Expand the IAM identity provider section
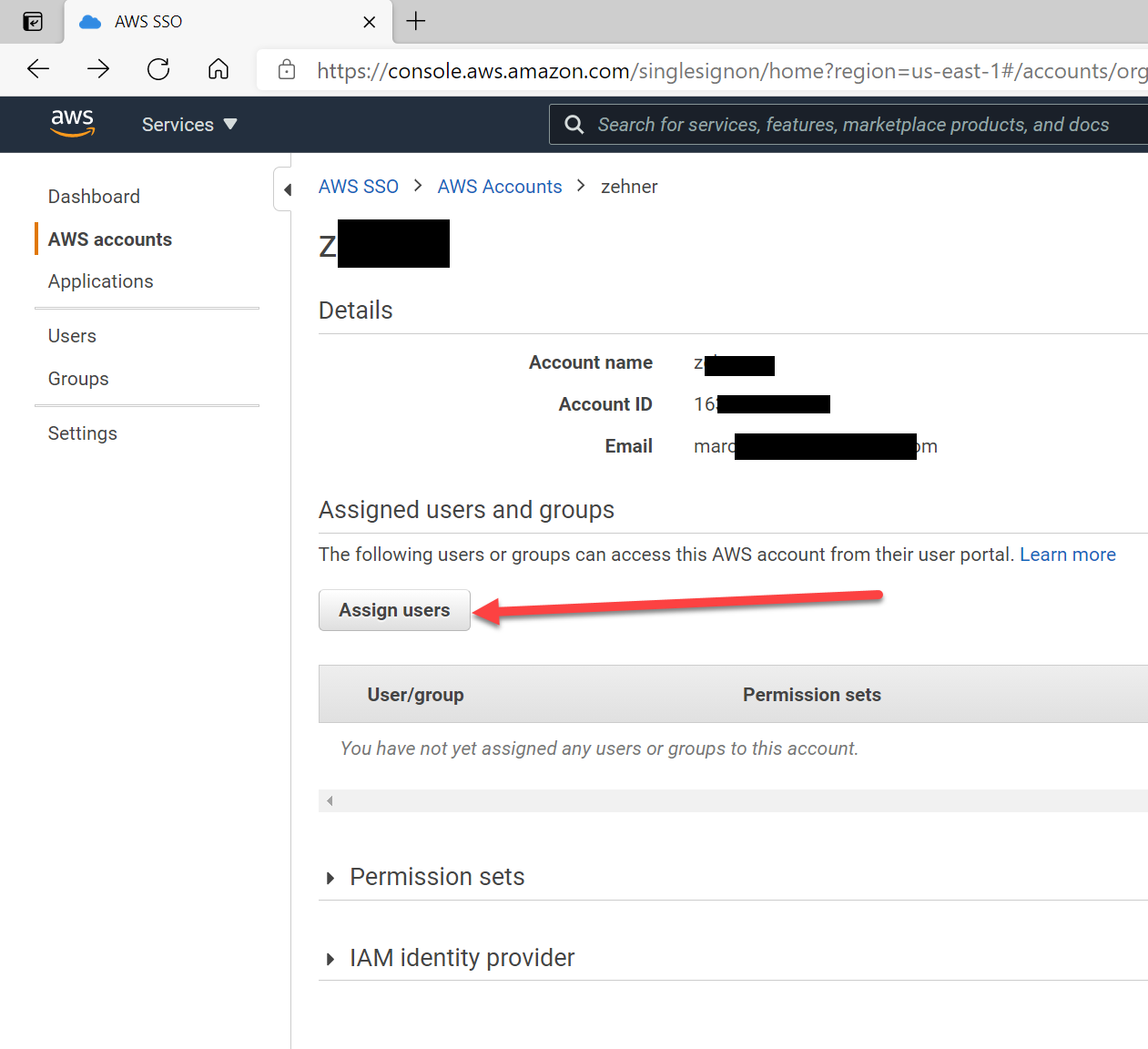This screenshot has height=1049, width=1148. [x=330, y=959]
